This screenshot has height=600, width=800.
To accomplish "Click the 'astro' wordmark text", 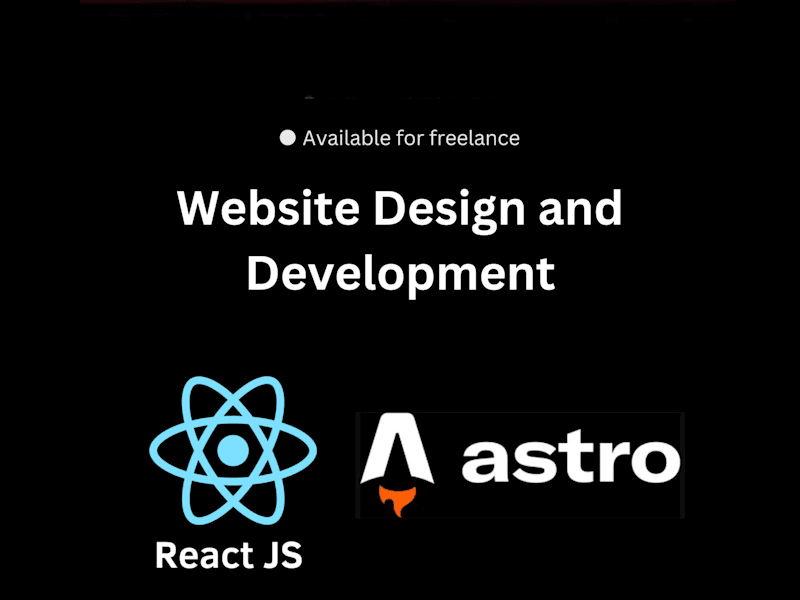I will click(x=571, y=457).
